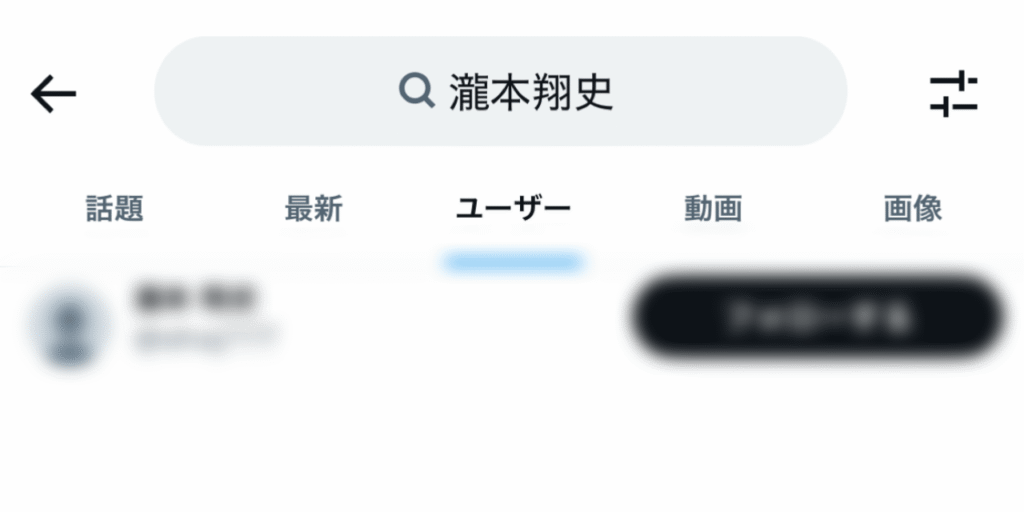Open the 動画 tab
This screenshot has width=1024, height=512.
pyautogui.click(x=713, y=209)
